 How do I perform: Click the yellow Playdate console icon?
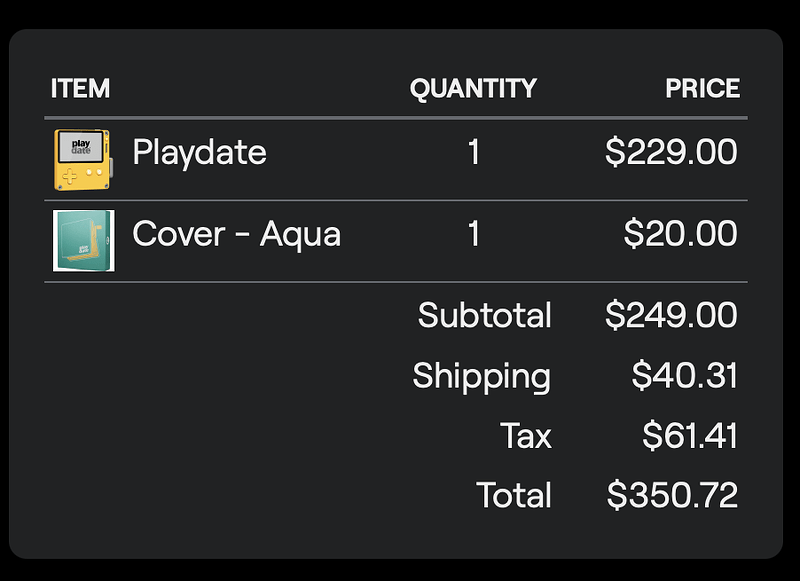tap(82, 159)
